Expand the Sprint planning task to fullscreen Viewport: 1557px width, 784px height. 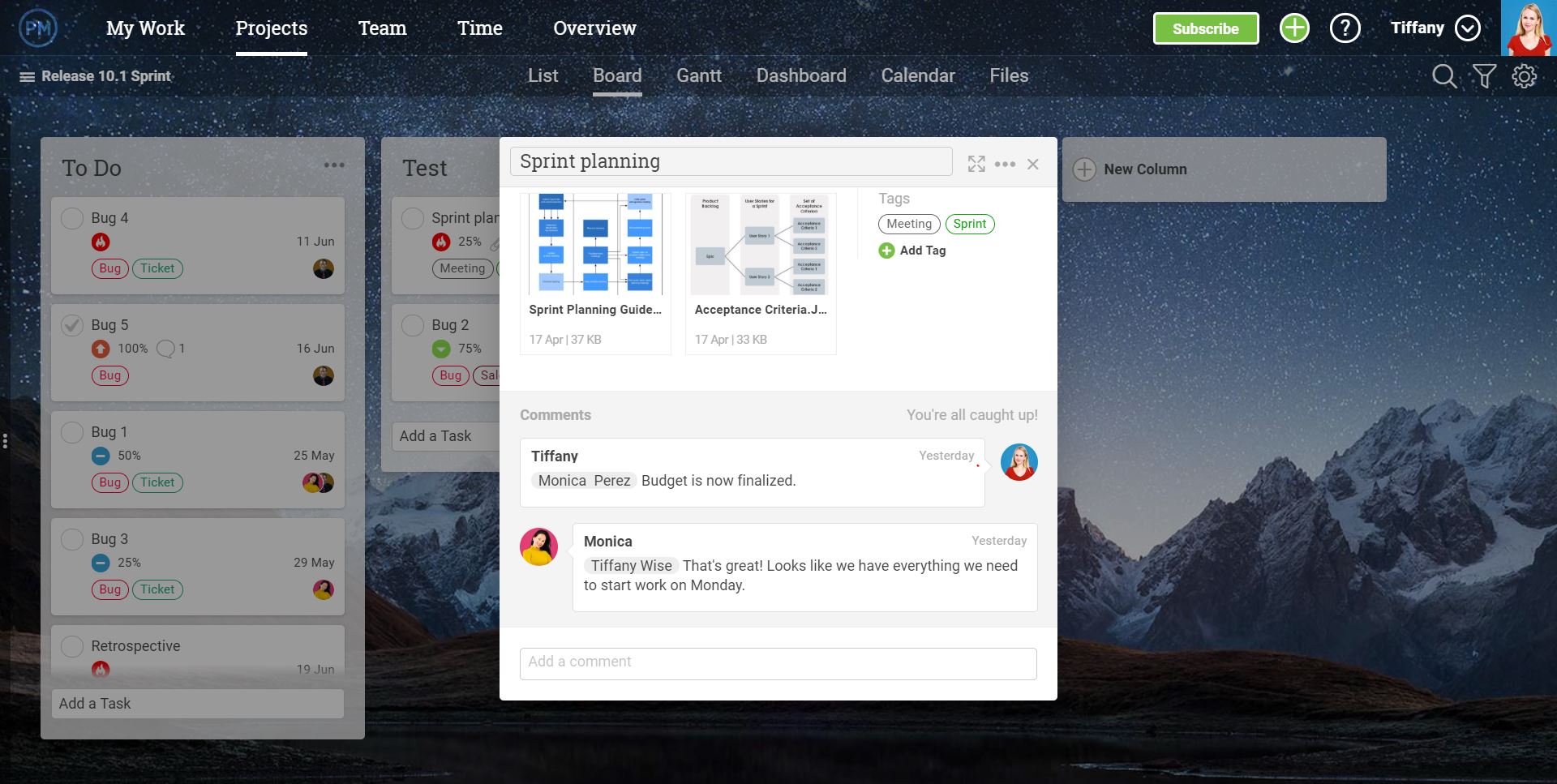(976, 163)
